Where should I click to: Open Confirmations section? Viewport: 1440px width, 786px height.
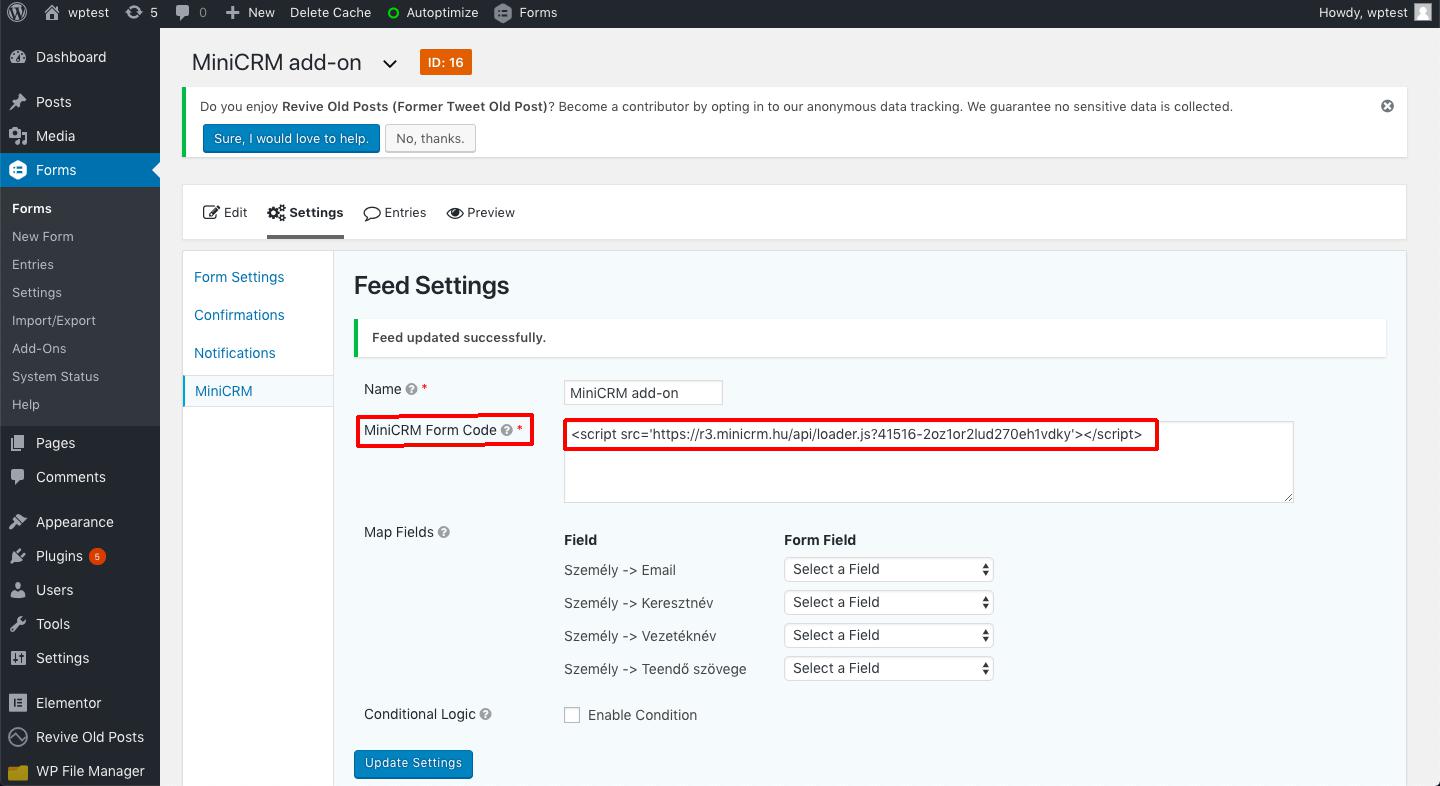click(x=239, y=315)
